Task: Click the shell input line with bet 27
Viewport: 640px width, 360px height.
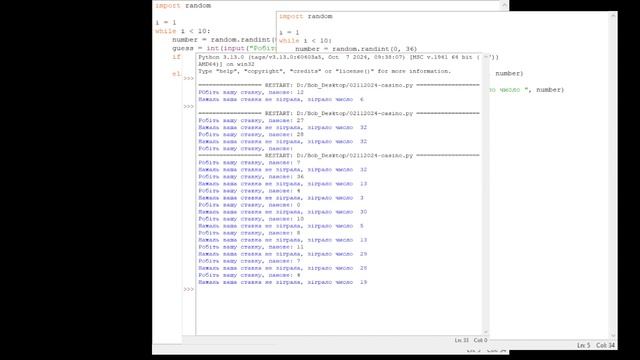Action: (x=251, y=120)
